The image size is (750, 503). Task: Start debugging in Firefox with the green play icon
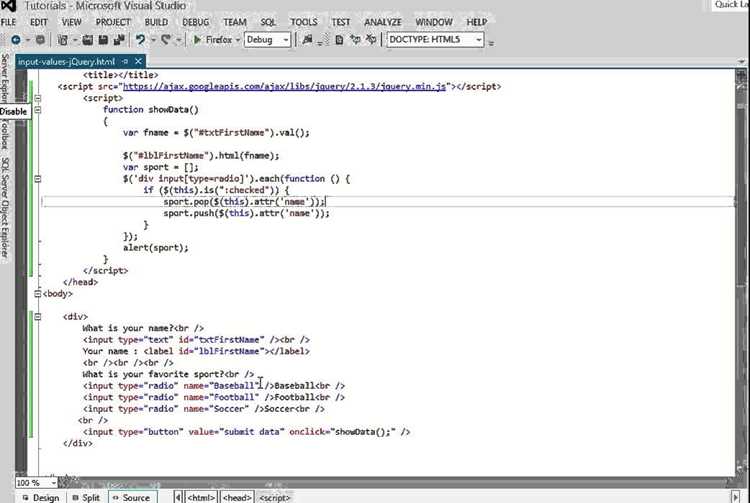point(197,40)
